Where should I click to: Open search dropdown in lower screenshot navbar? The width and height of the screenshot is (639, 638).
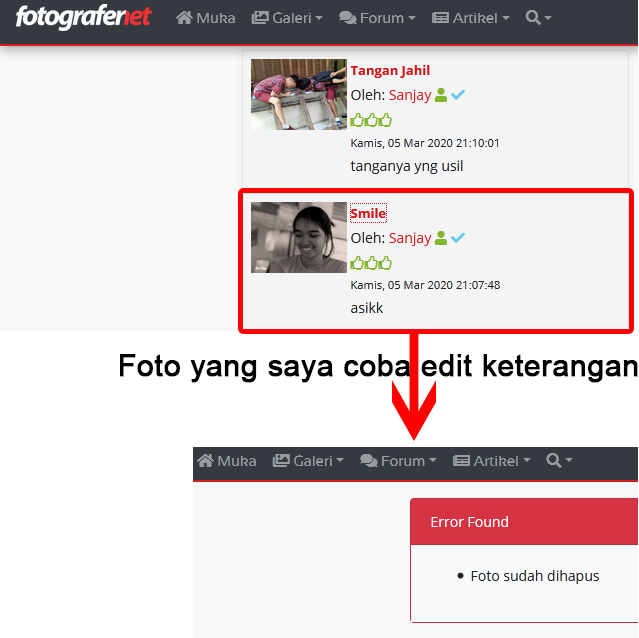(x=559, y=461)
